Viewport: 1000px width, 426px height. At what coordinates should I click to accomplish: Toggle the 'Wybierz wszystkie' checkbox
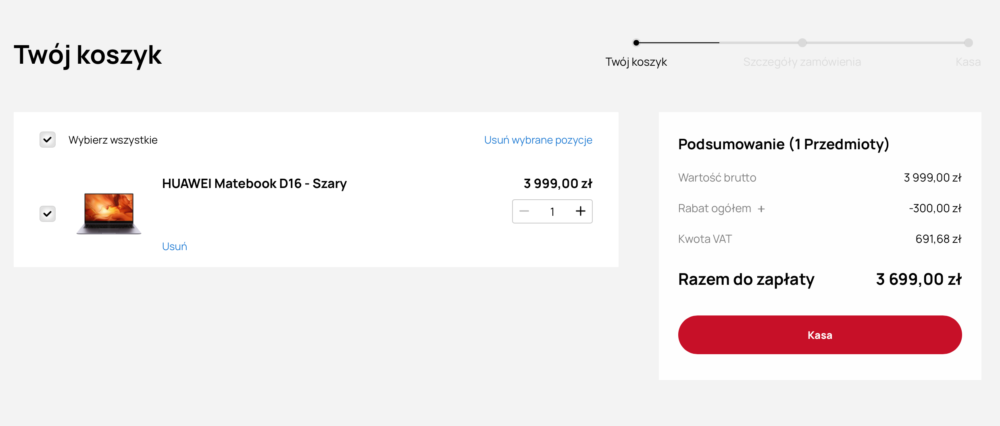coord(47,140)
